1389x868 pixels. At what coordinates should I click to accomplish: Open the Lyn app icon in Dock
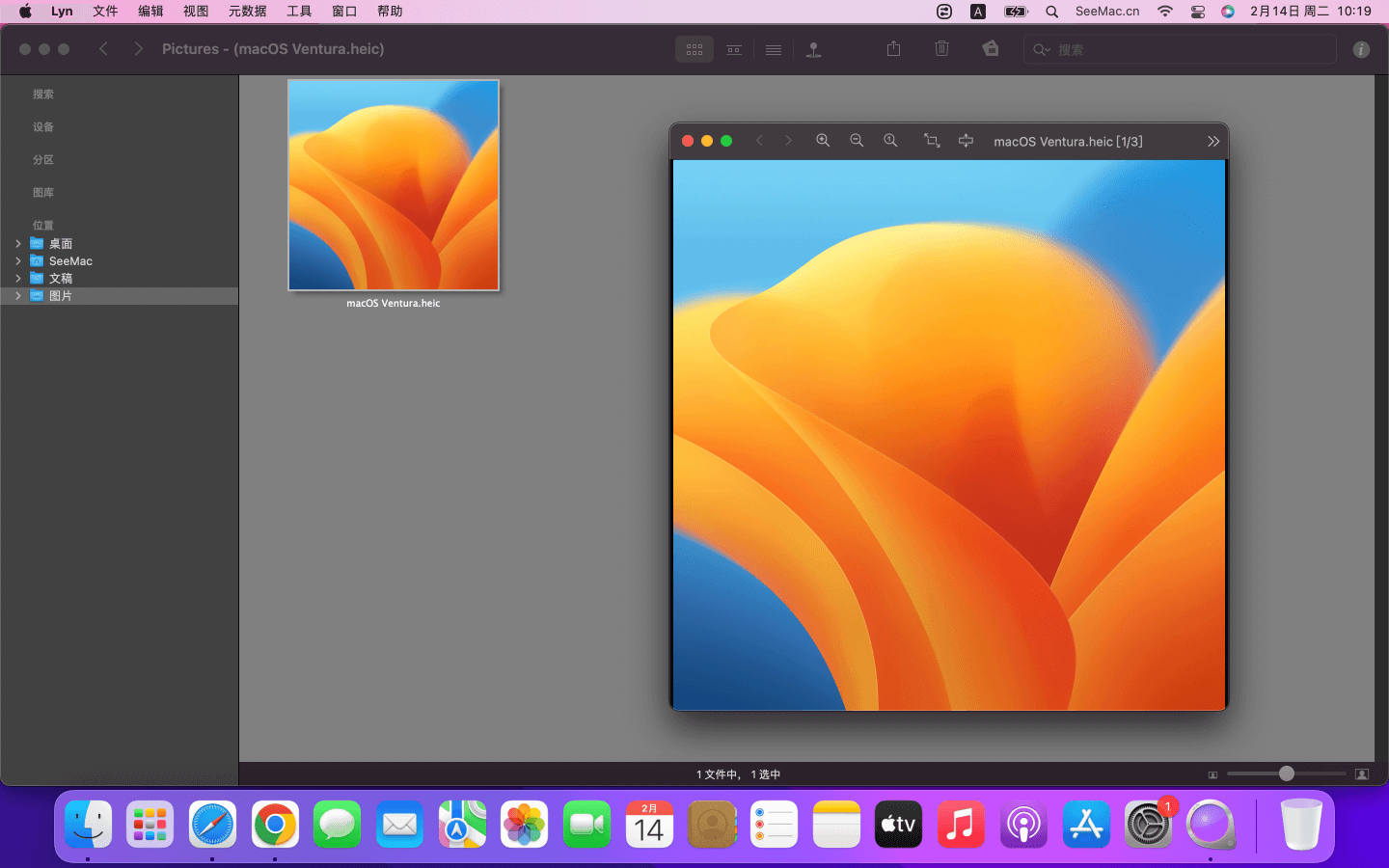tap(1211, 825)
